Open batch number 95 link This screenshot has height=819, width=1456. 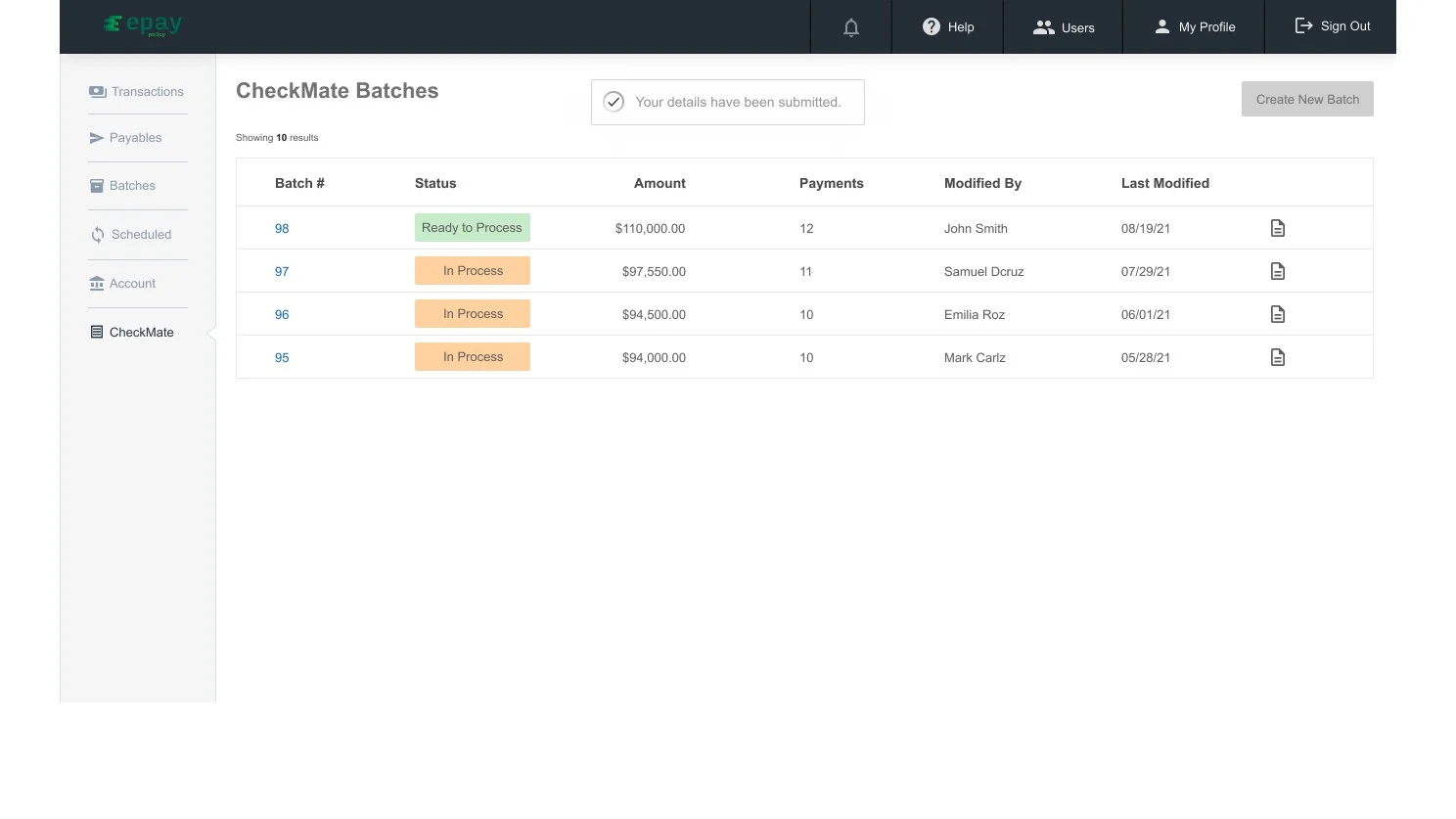coord(282,357)
